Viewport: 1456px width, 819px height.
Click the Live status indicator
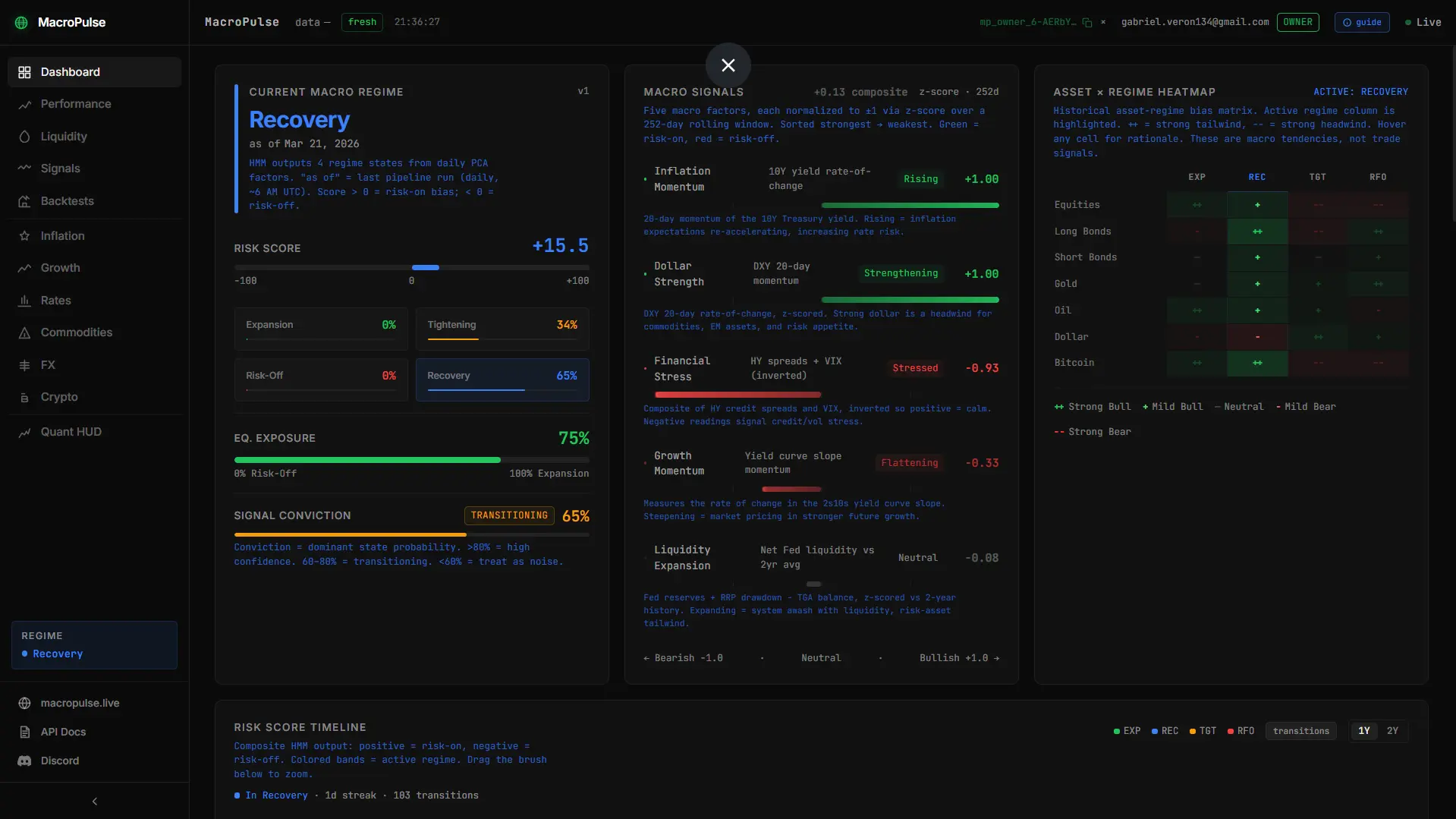click(x=1423, y=22)
